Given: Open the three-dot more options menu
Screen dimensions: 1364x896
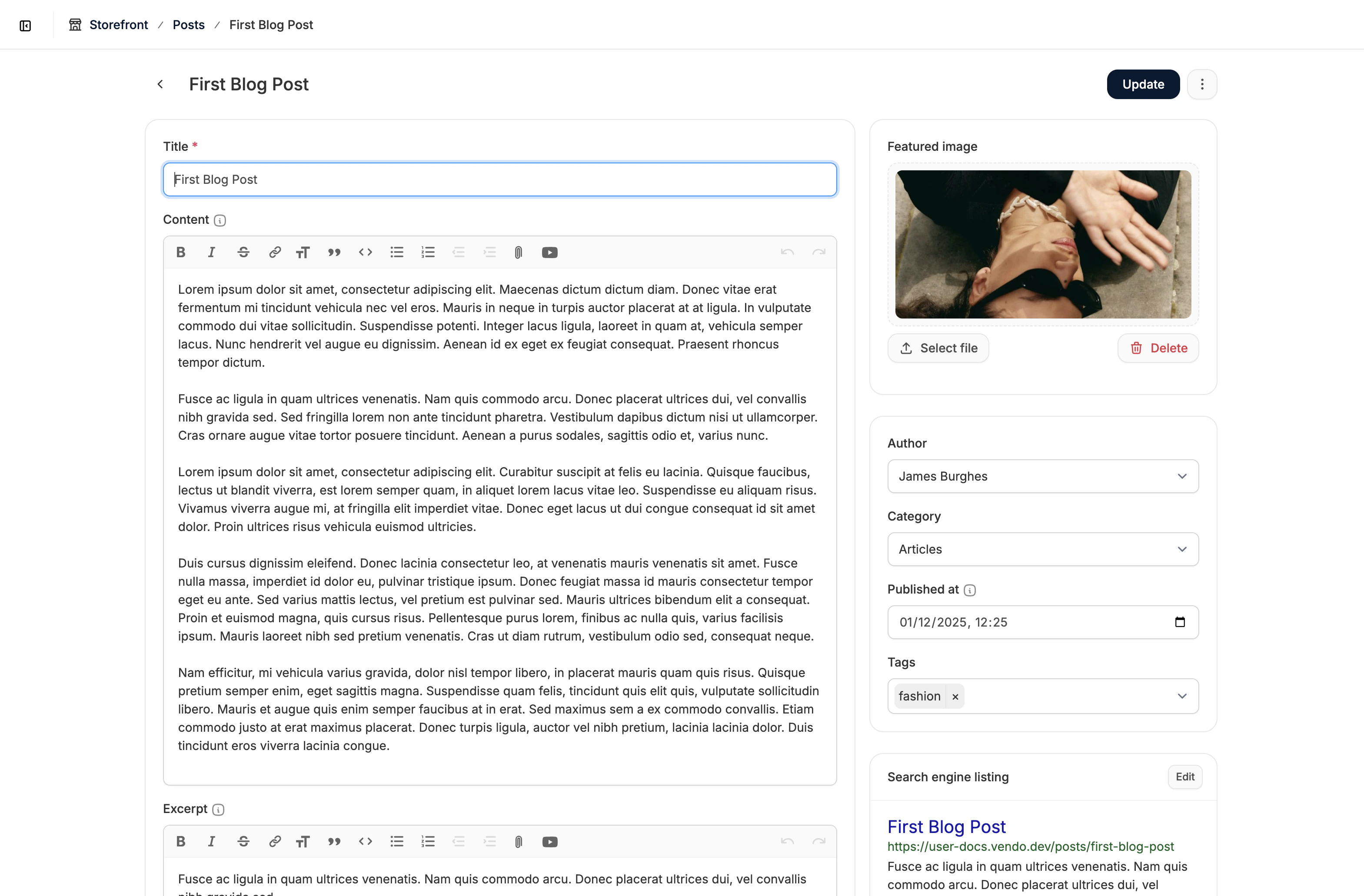Looking at the screenshot, I should 1202,84.
